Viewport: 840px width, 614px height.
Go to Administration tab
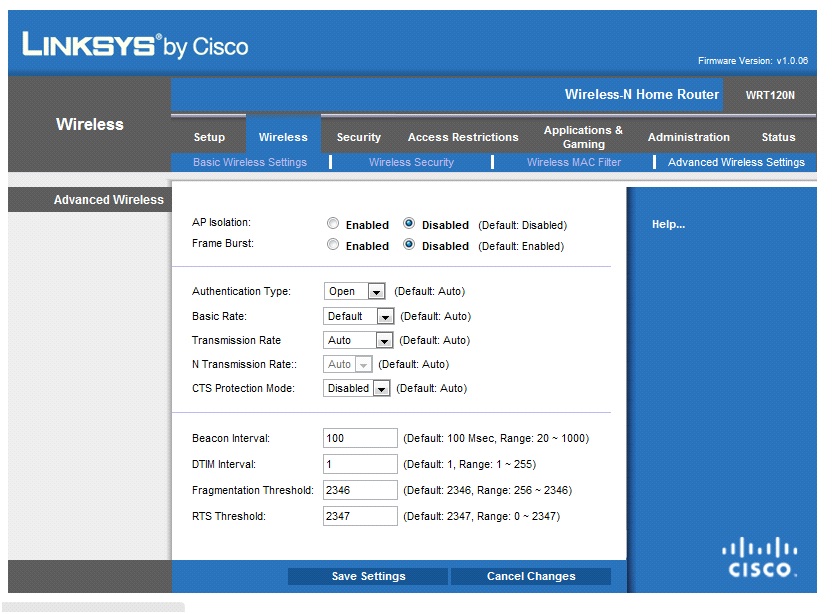pyautogui.click(x=688, y=137)
